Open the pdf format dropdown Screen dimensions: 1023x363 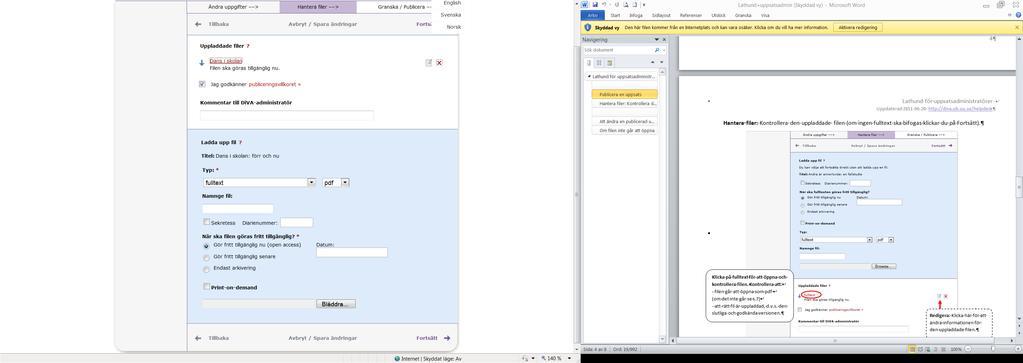pyautogui.click(x=345, y=183)
